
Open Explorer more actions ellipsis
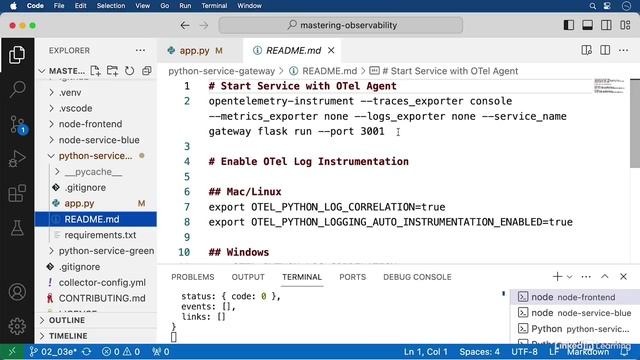pos(140,51)
